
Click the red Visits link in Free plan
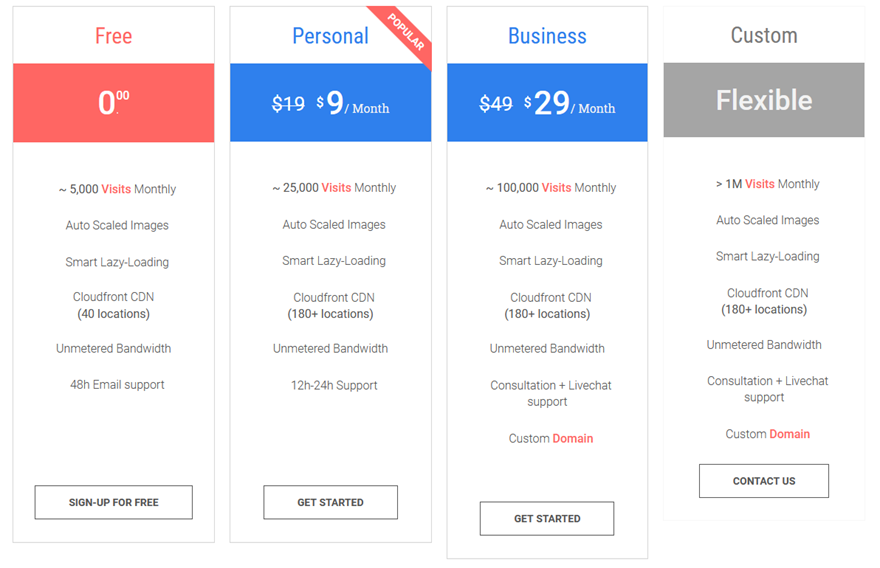(116, 189)
